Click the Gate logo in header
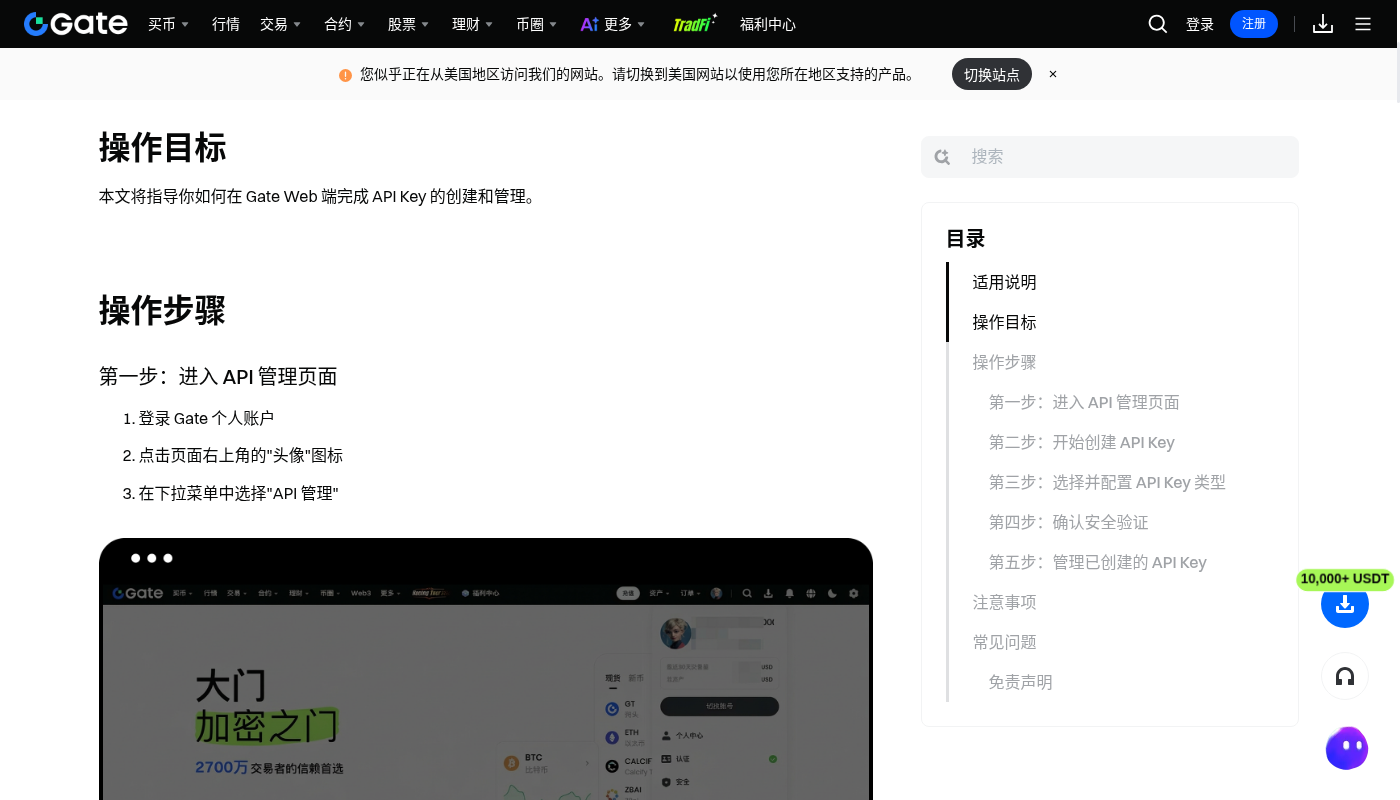 pos(76,24)
